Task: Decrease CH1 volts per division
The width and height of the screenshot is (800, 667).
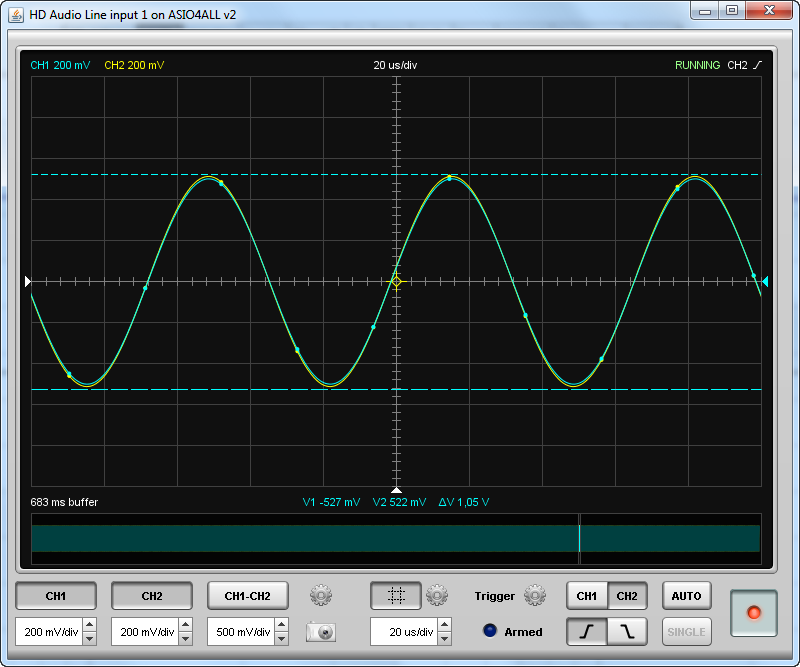Action: tap(89, 638)
